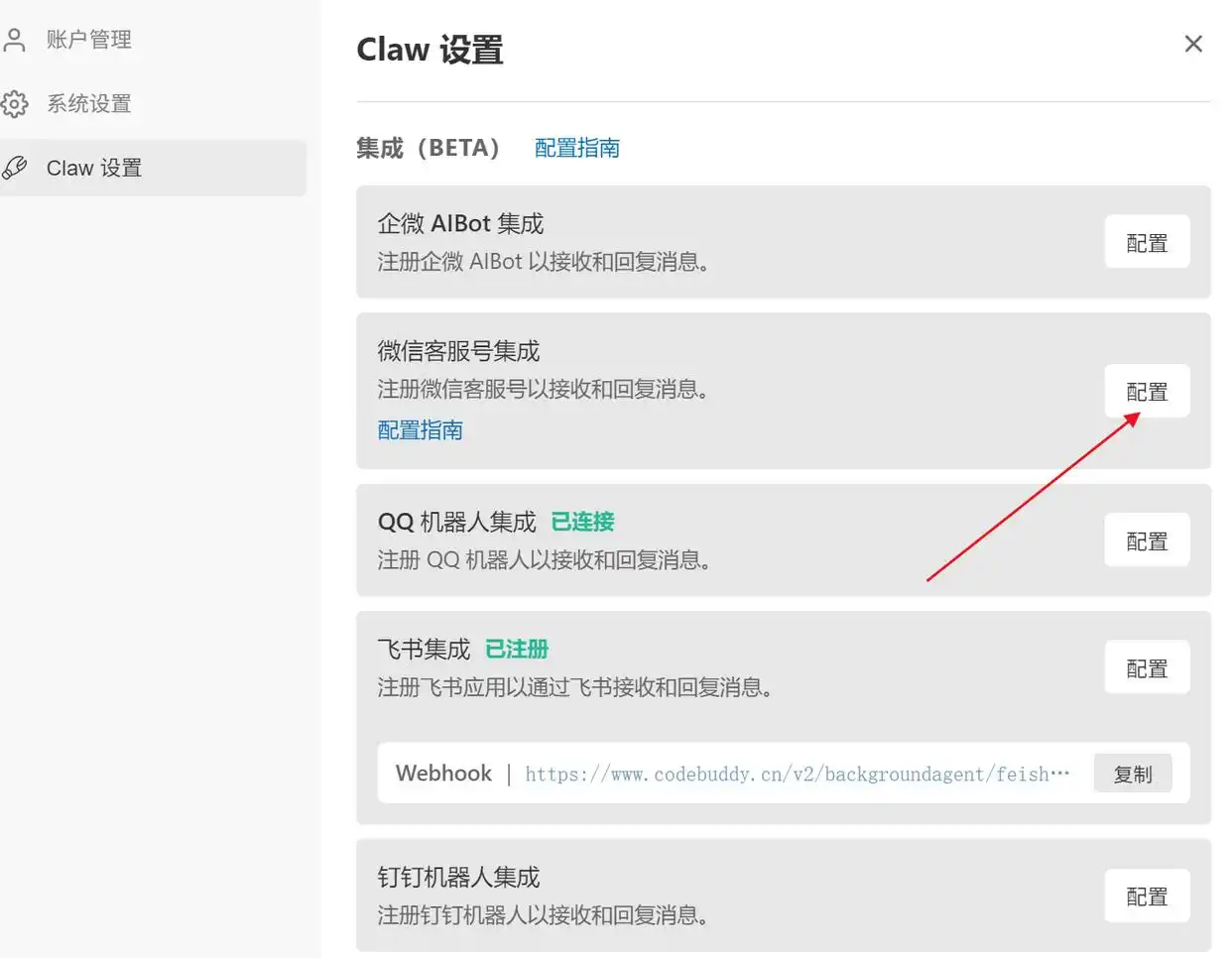Viewport: 1232px width, 958px height.
Task: Configure the 钉钉机器人集成
Action: point(1147,896)
